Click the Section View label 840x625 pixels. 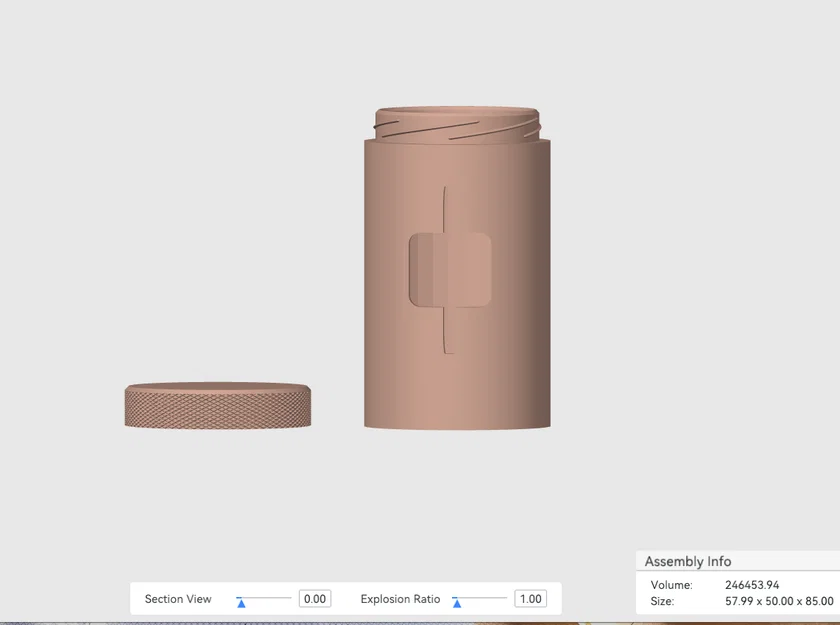click(x=178, y=599)
